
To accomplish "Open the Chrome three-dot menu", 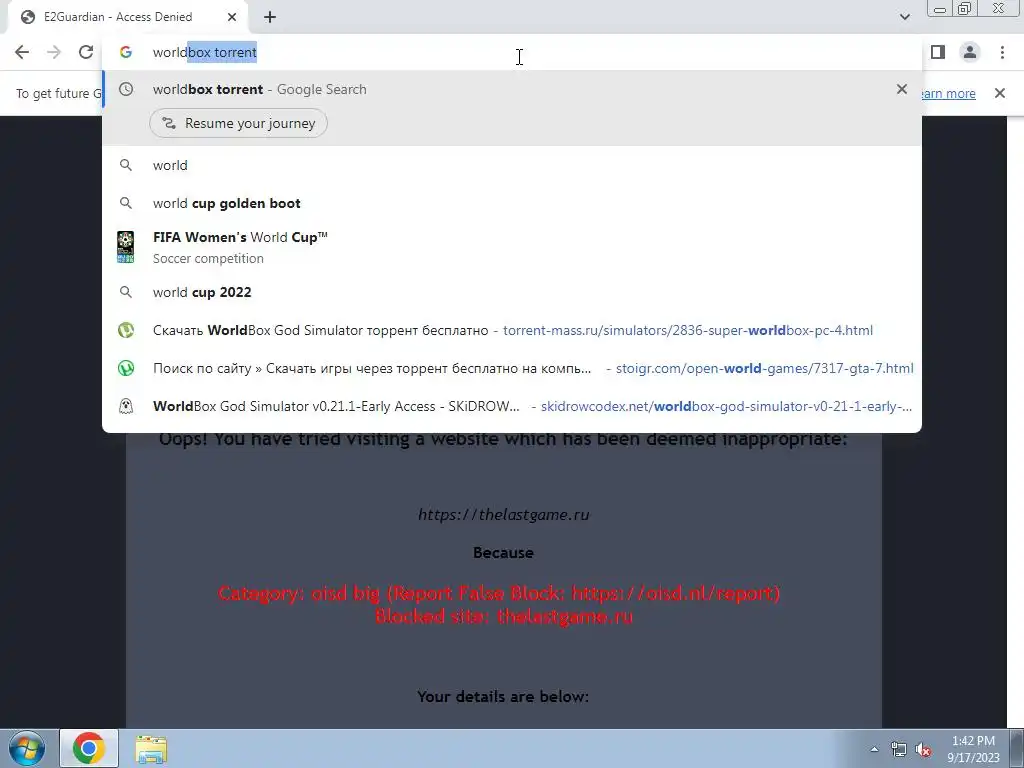I will point(1002,52).
